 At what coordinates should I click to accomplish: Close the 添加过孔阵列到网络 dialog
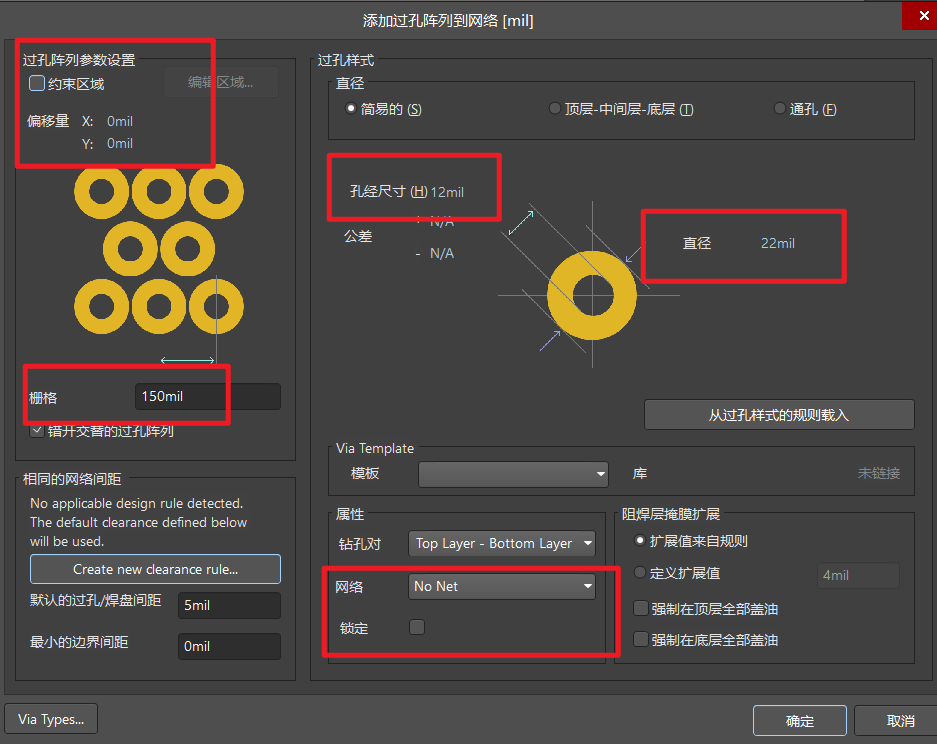pyautogui.click(x=923, y=16)
